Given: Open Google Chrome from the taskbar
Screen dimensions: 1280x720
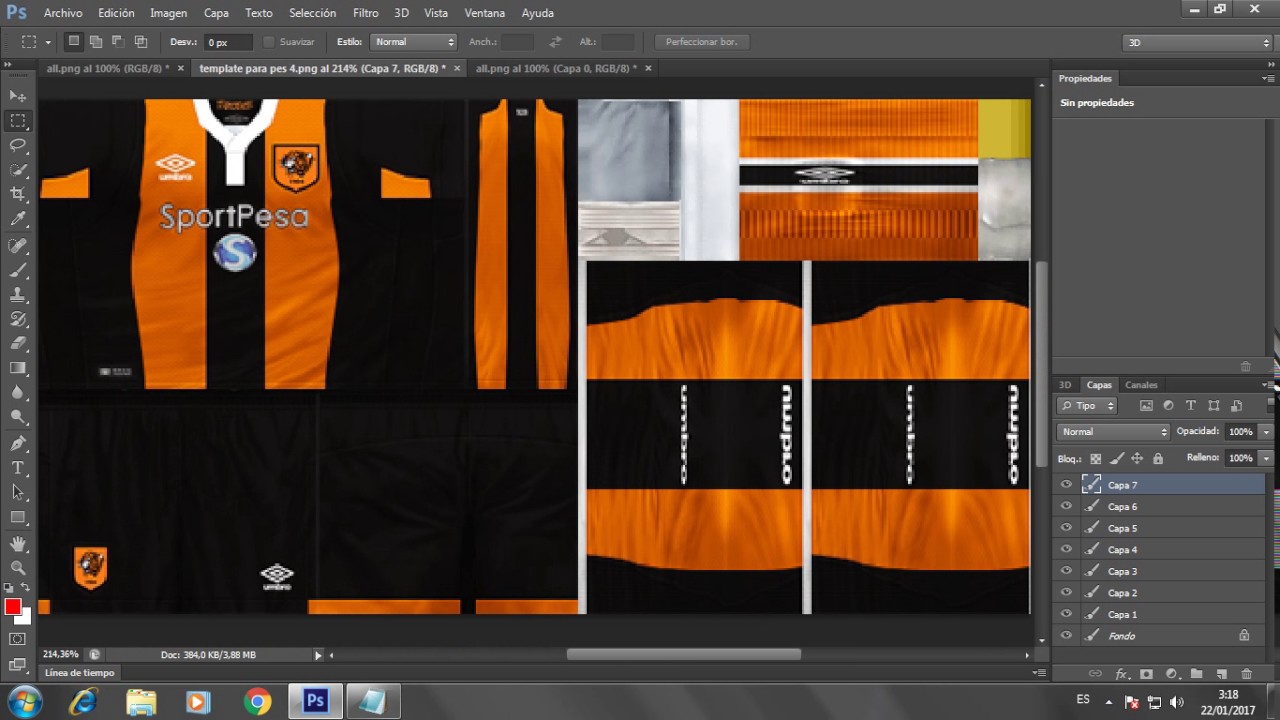Looking at the screenshot, I should pyautogui.click(x=257, y=702).
